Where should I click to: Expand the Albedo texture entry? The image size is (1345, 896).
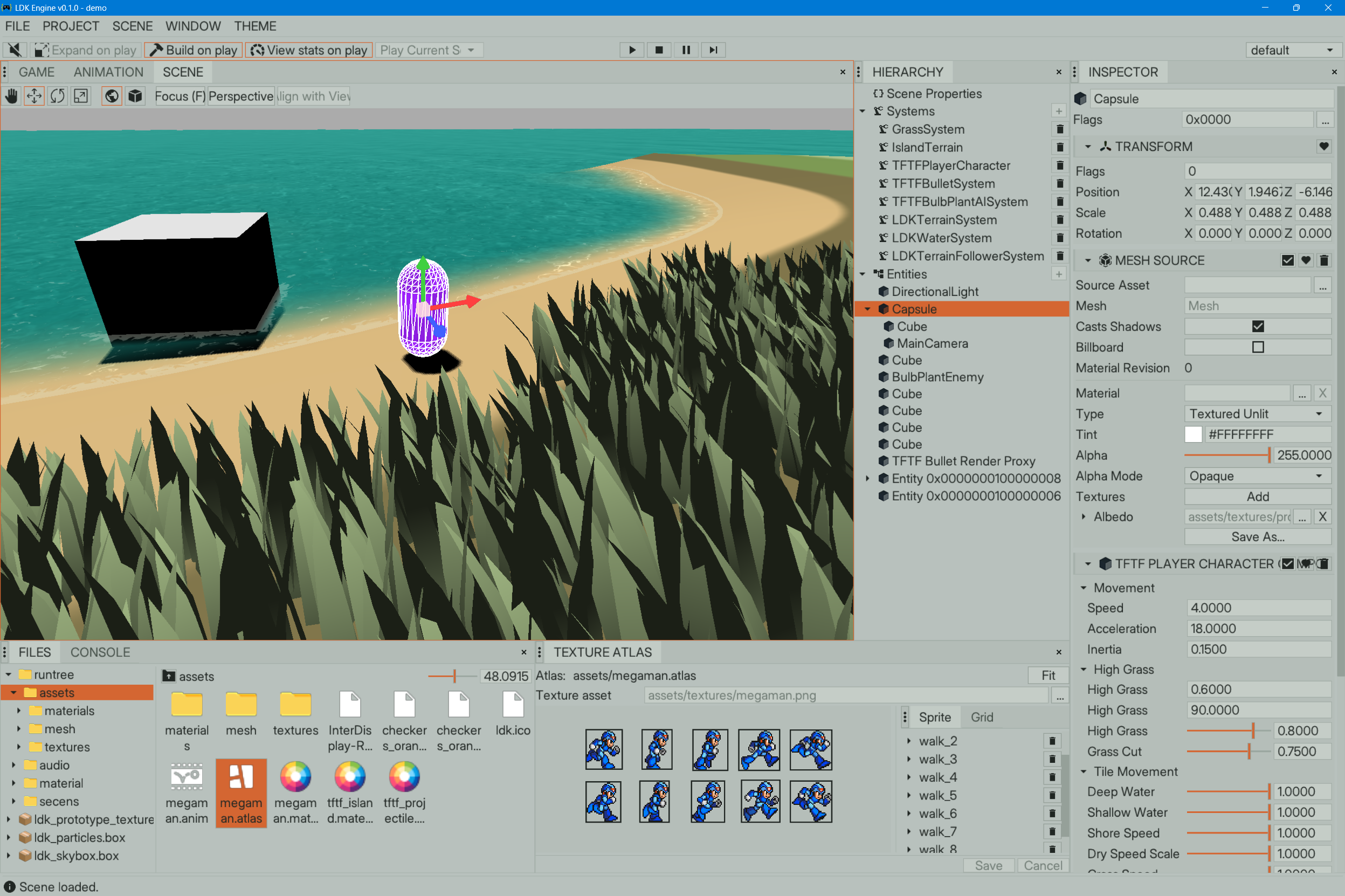(x=1084, y=516)
